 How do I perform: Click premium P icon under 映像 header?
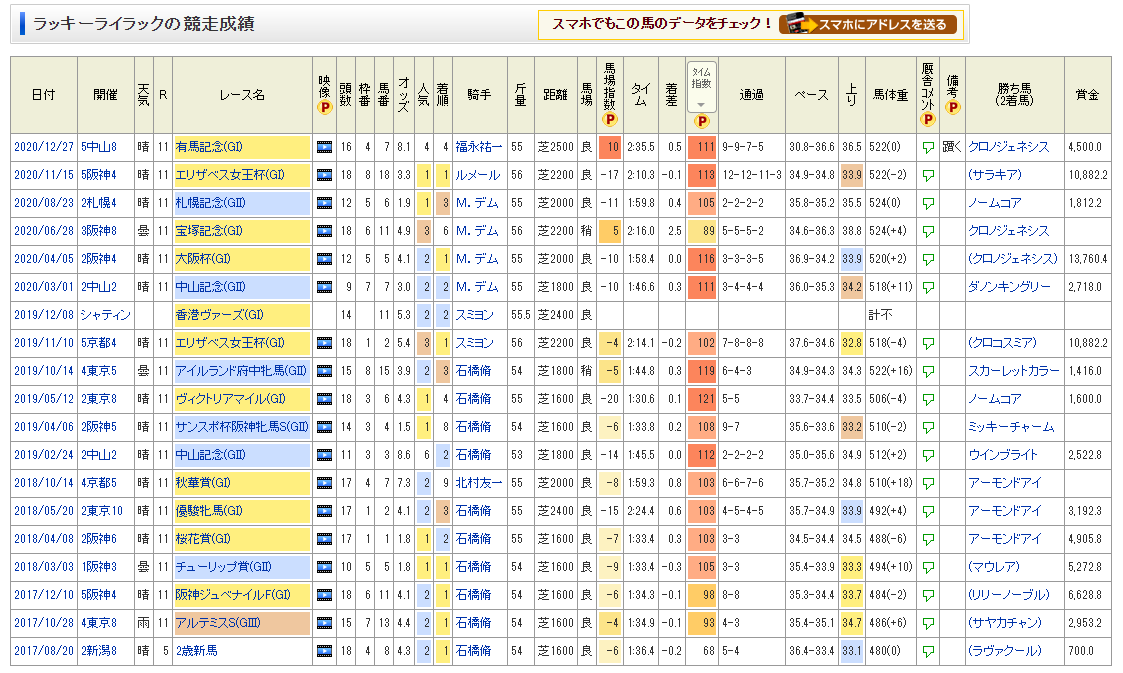(x=323, y=107)
